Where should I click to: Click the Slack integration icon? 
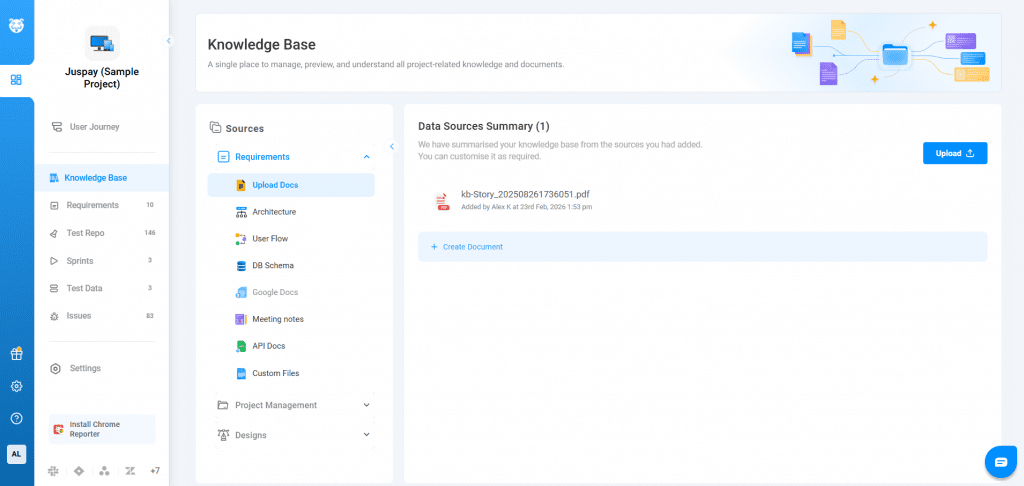52,470
